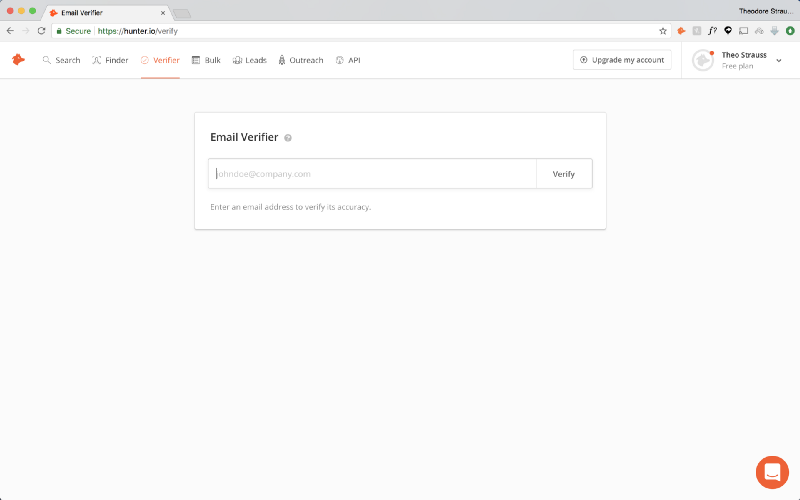Select the Bulk navigation item

pos(206,60)
